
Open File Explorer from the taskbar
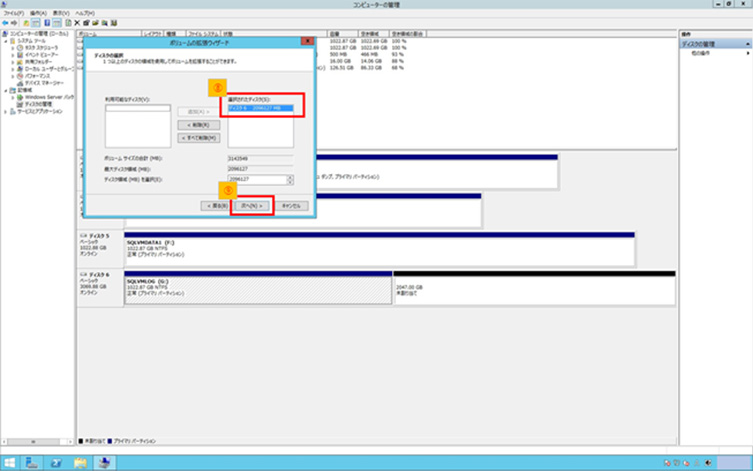pyautogui.click(x=80, y=463)
